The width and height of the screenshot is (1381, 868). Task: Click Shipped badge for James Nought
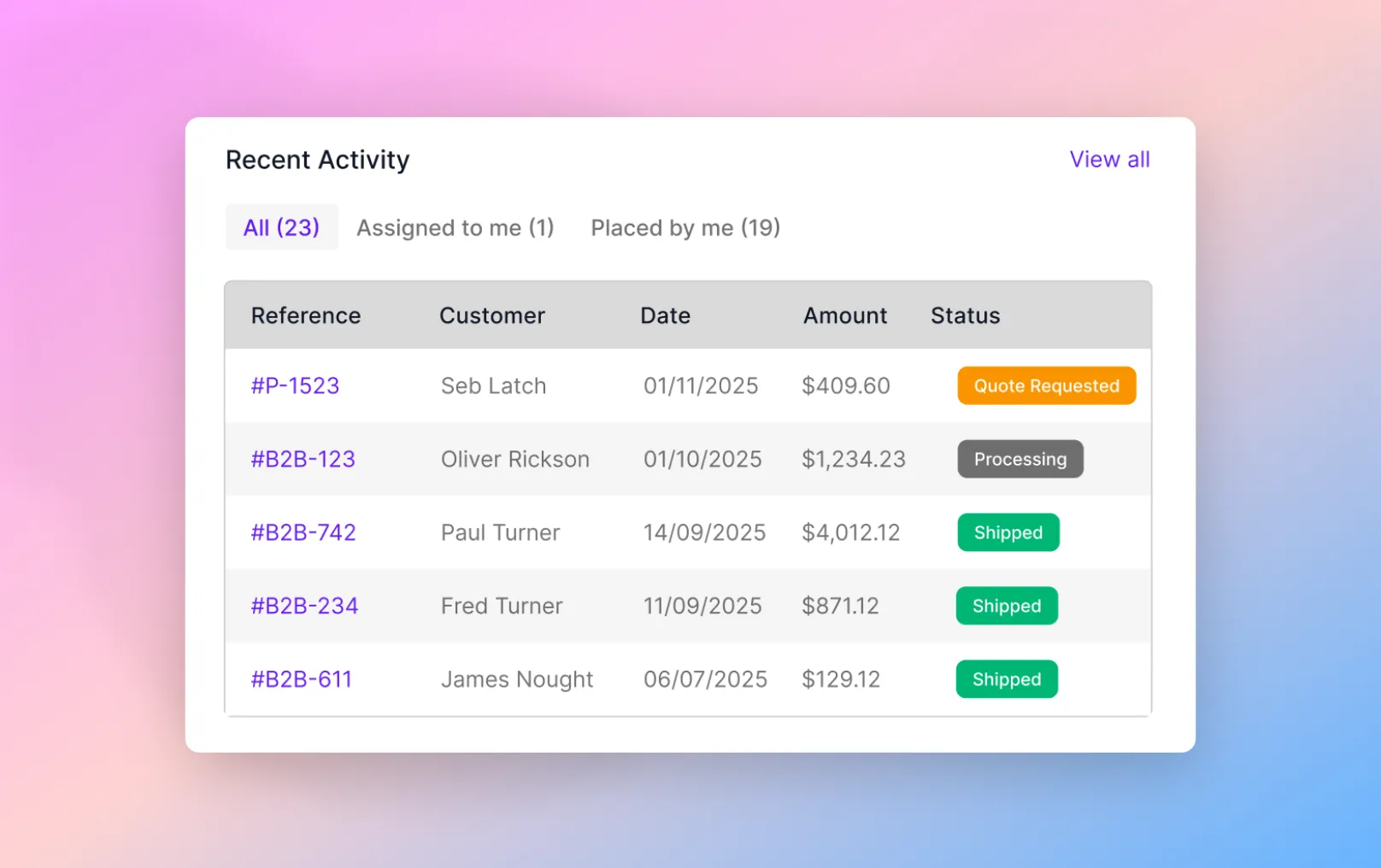click(x=1007, y=680)
